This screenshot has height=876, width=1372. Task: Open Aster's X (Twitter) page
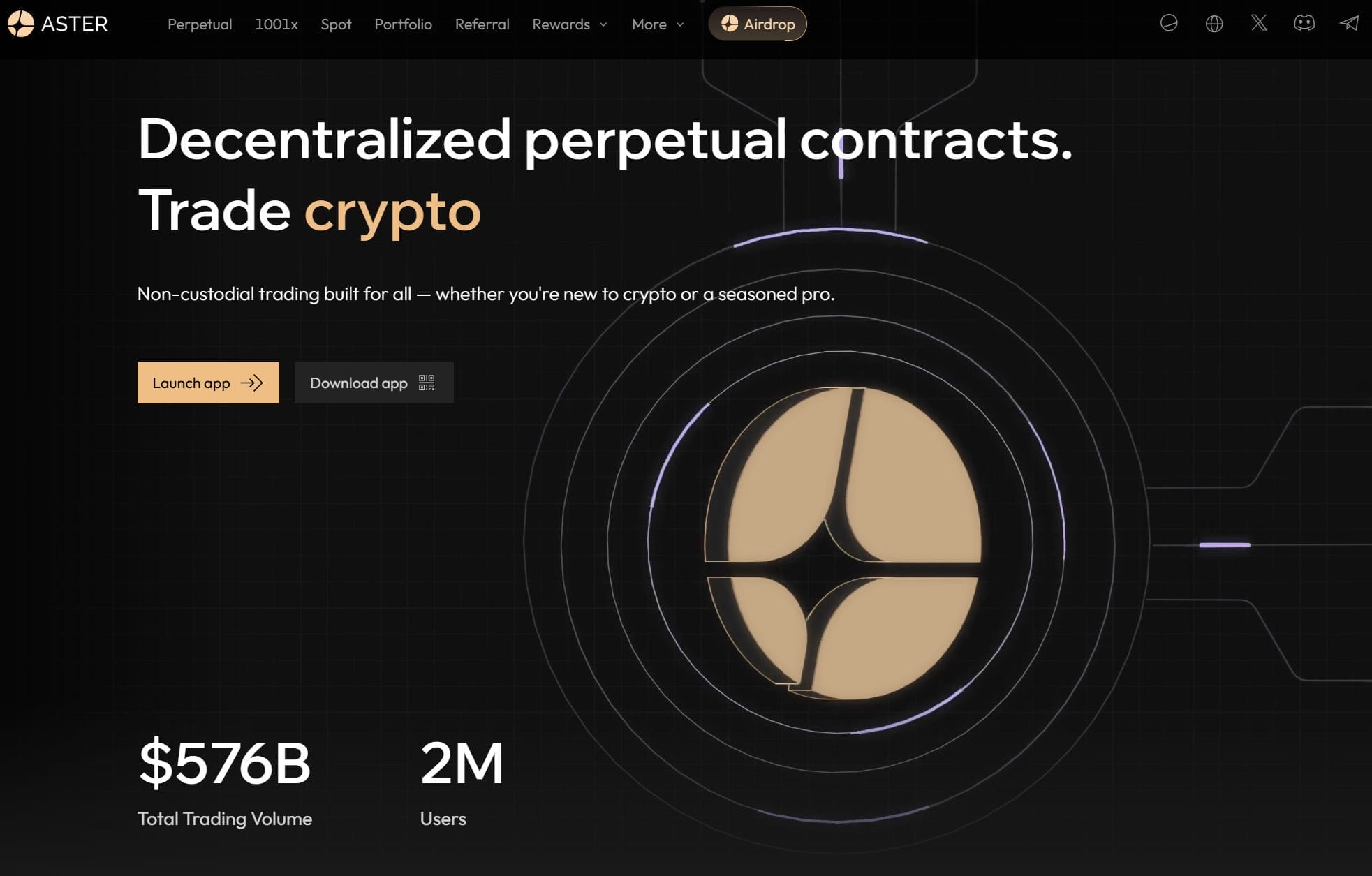[x=1259, y=24]
